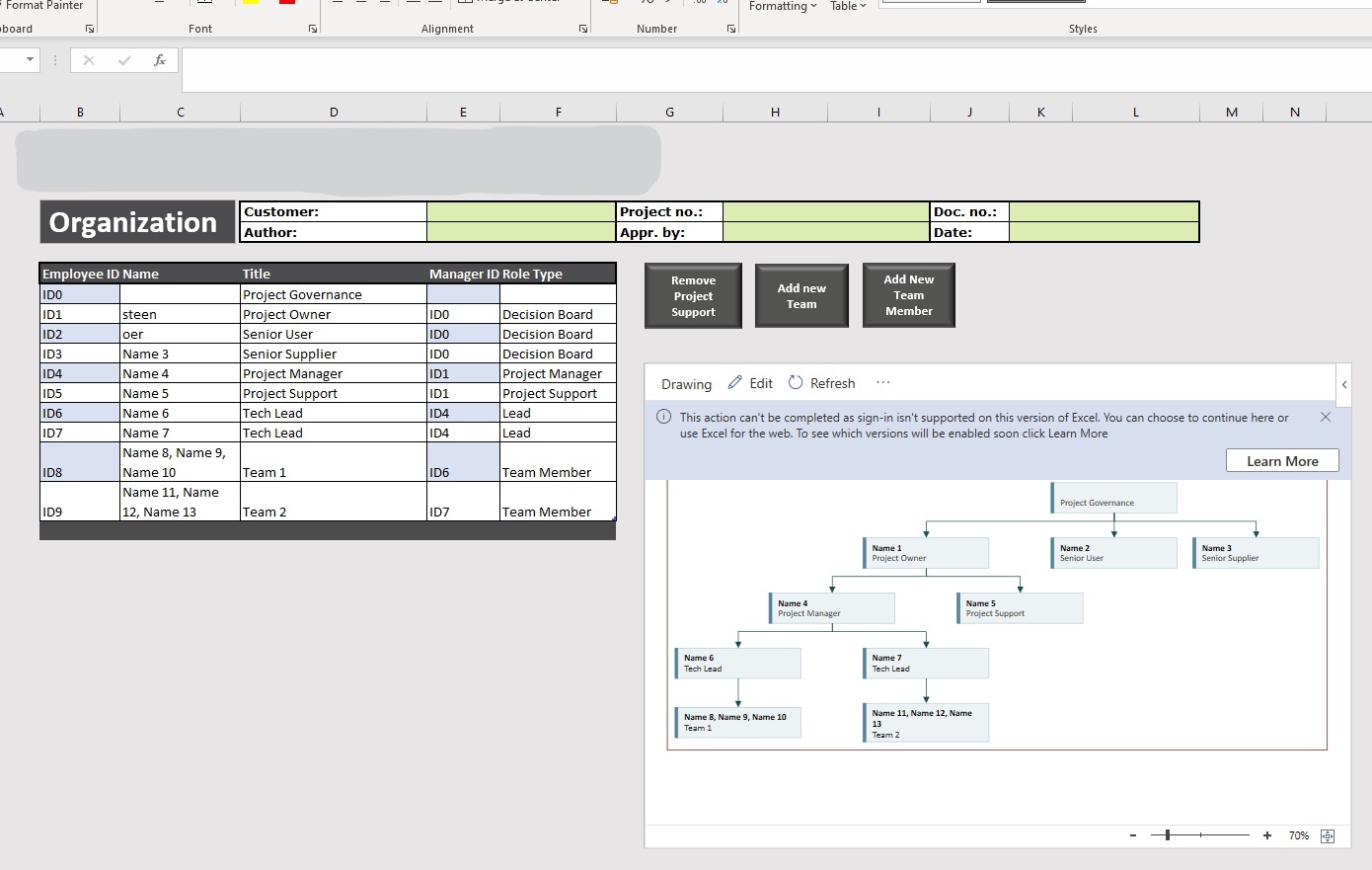This screenshot has height=870, width=1372.
Task: Click the info icon in the warning banner
Action: tap(664, 417)
